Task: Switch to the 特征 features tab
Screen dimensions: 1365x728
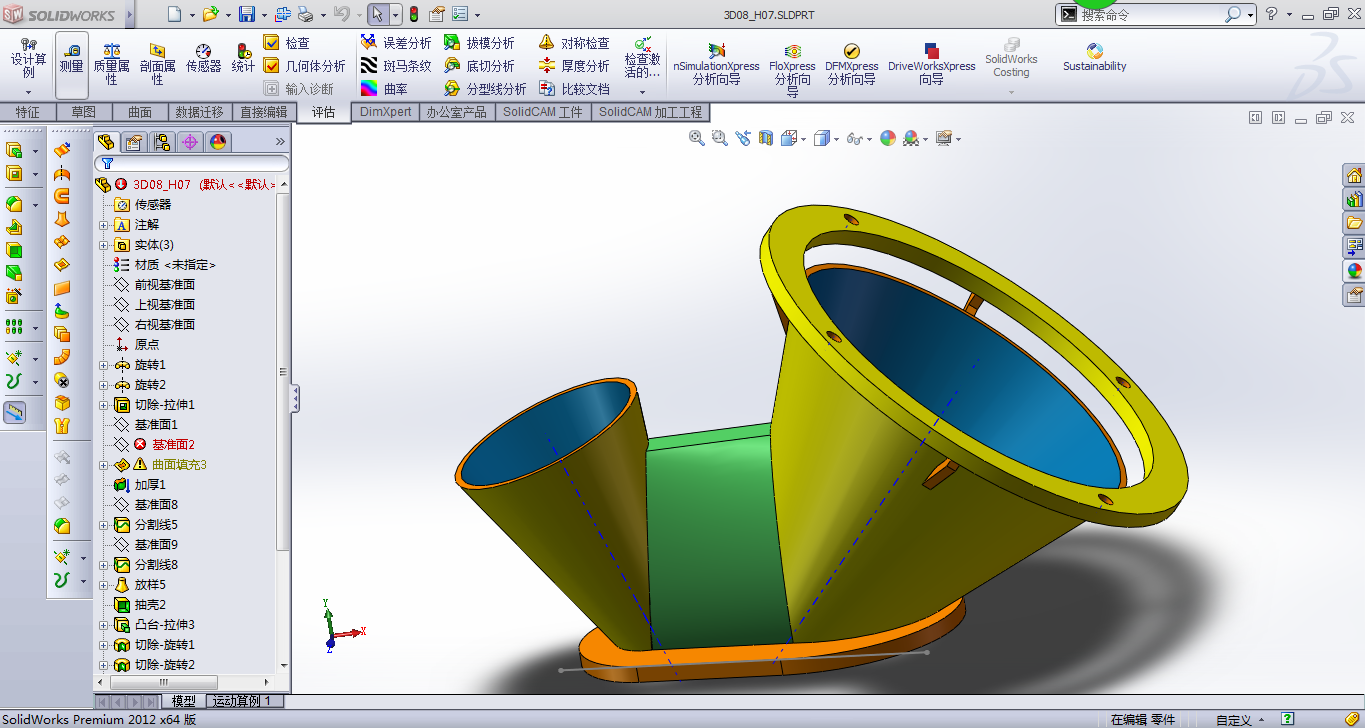Action: [27, 112]
